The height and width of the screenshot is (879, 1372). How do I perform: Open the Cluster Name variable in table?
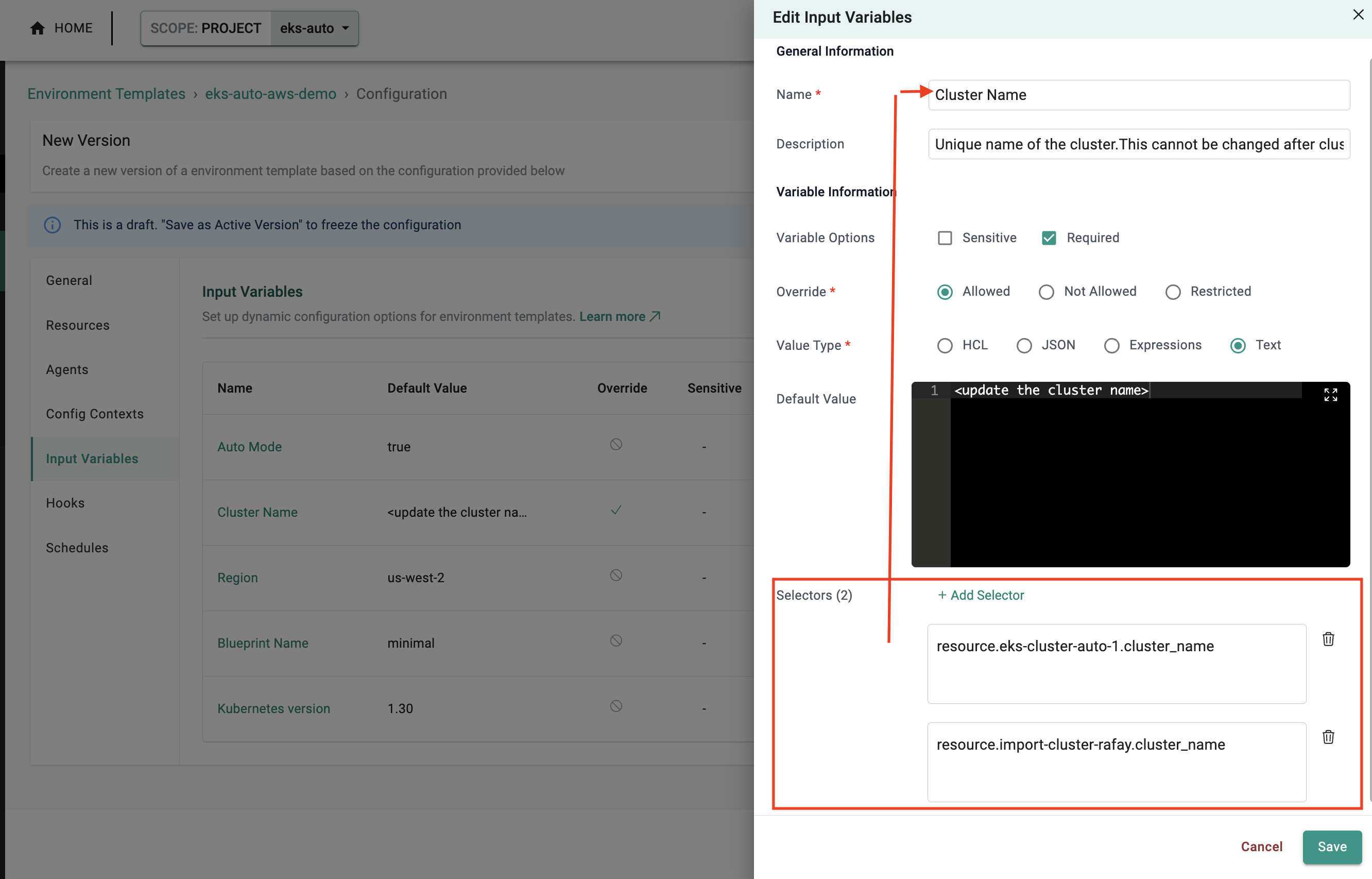coord(258,512)
